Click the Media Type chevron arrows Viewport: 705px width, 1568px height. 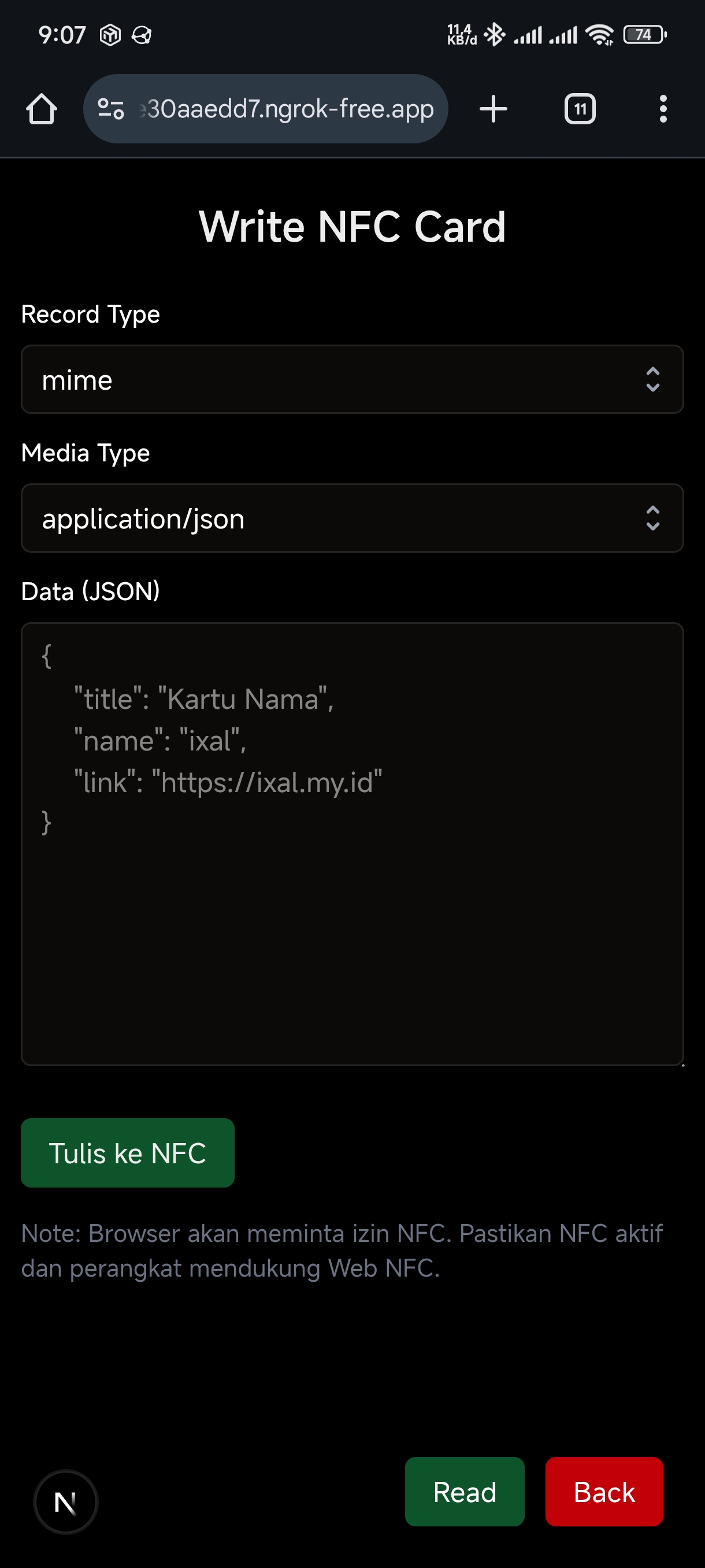tap(652, 519)
